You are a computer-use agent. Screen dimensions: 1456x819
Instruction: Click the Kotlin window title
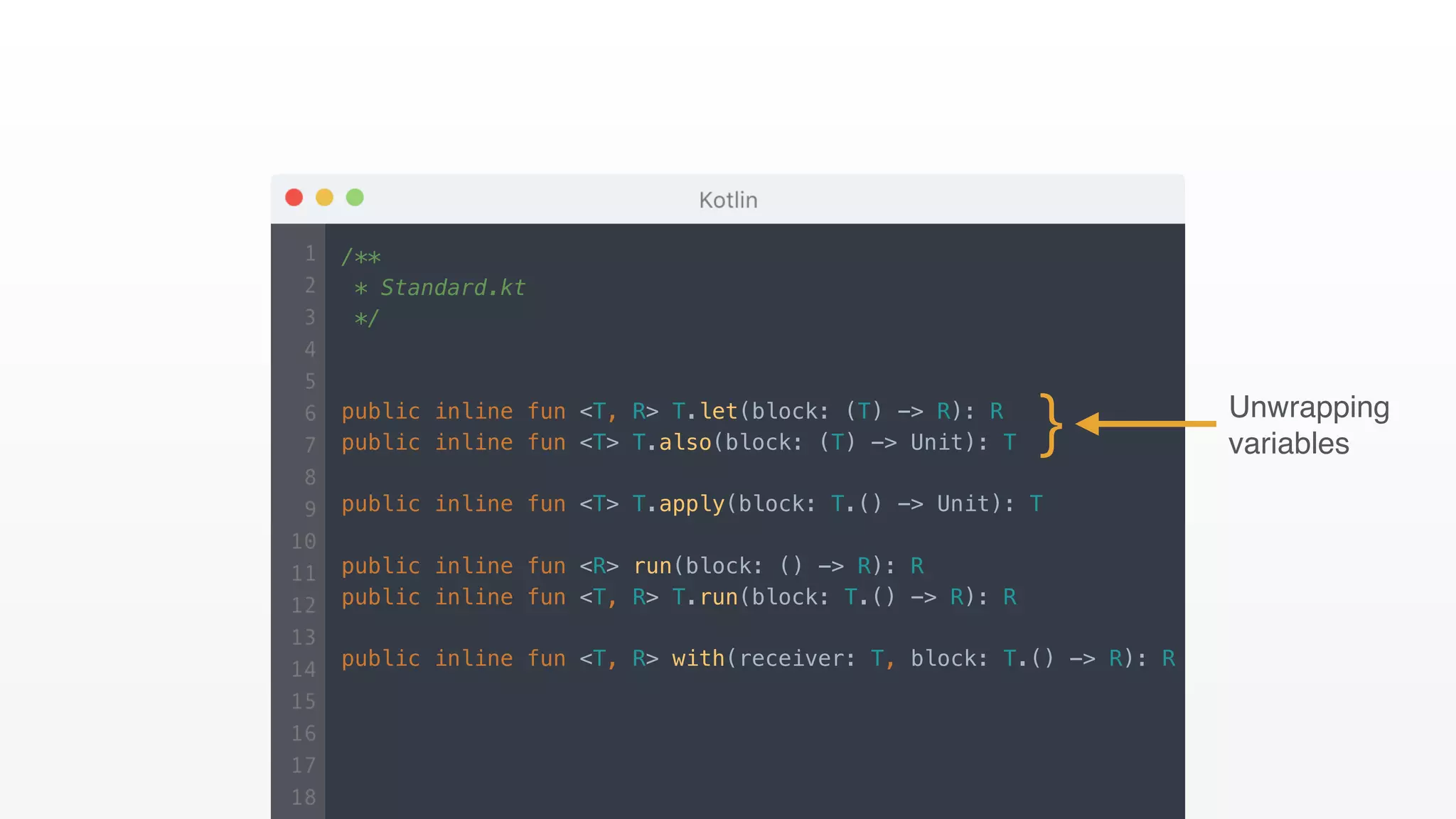728,200
